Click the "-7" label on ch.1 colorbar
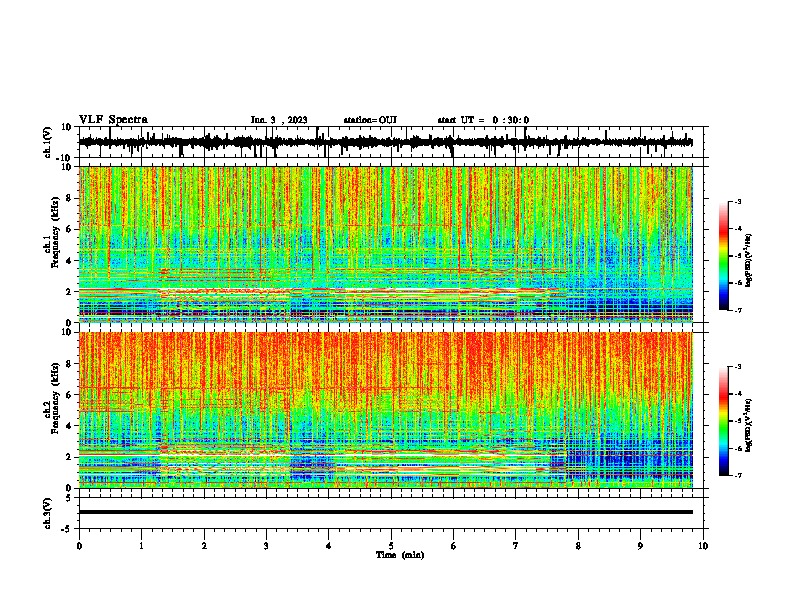 (x=737, y=310)
